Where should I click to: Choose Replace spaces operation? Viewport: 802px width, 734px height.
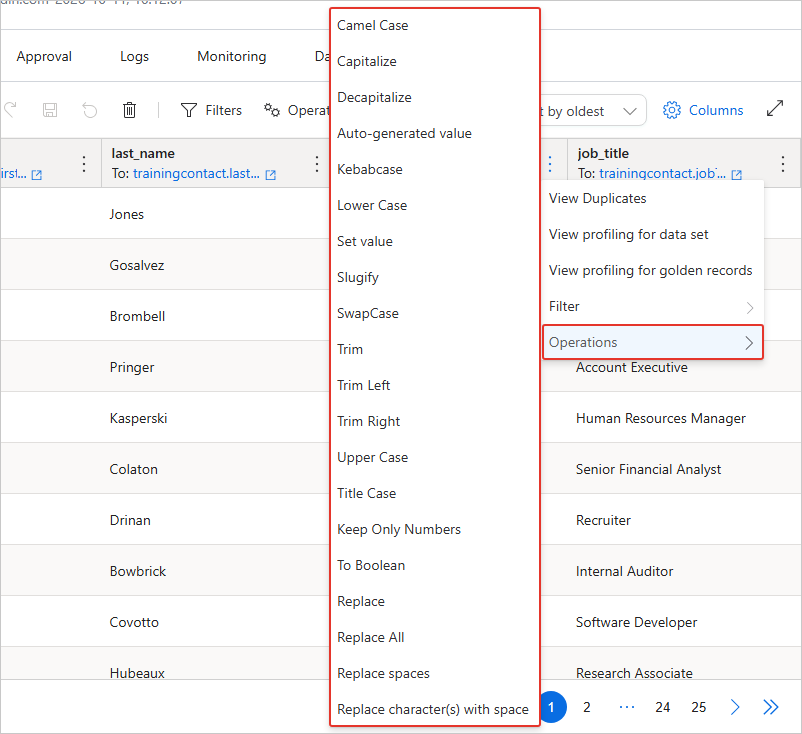tap(435, 673)
